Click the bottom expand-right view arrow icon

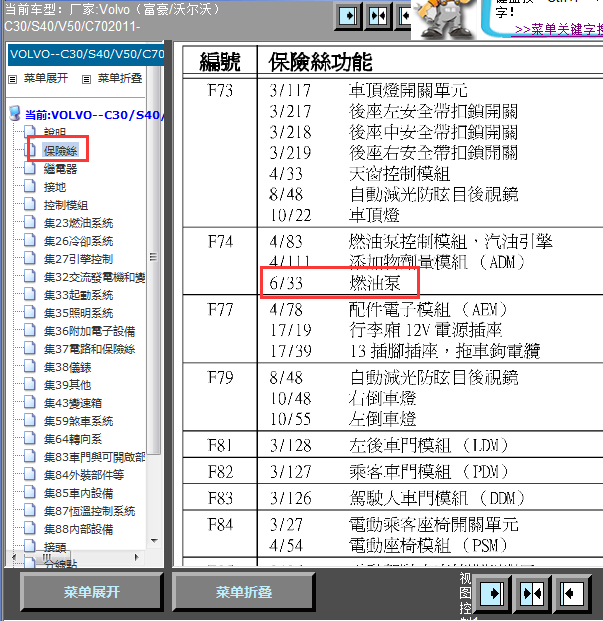(x=492, y=593)
